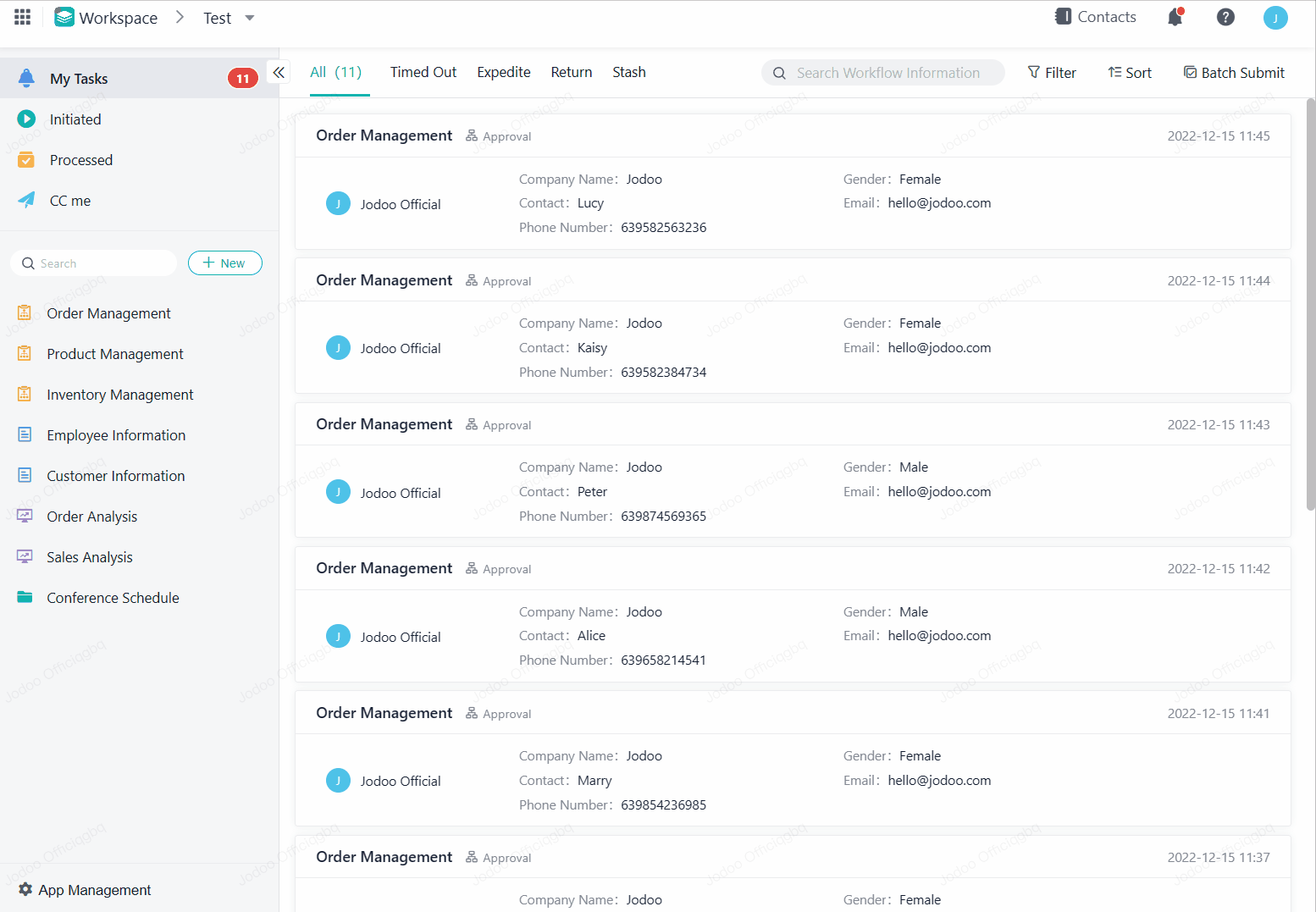Open the Lucy order approval card
The height and width of the screenshot is (912, 1316).
(792, 203)
